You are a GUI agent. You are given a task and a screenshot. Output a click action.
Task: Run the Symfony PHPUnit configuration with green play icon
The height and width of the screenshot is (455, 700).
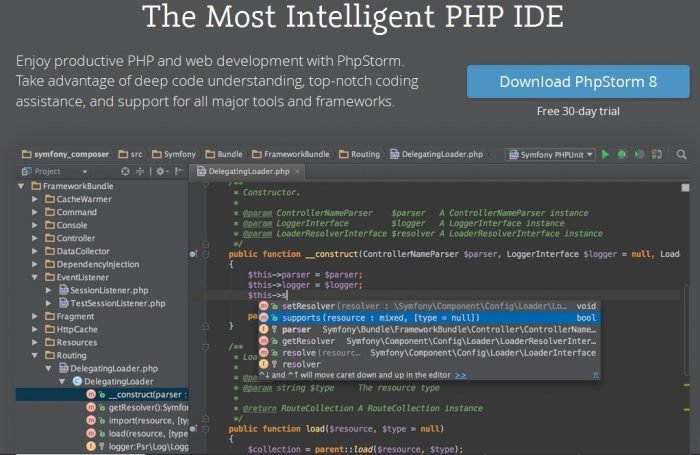[605, 154]
